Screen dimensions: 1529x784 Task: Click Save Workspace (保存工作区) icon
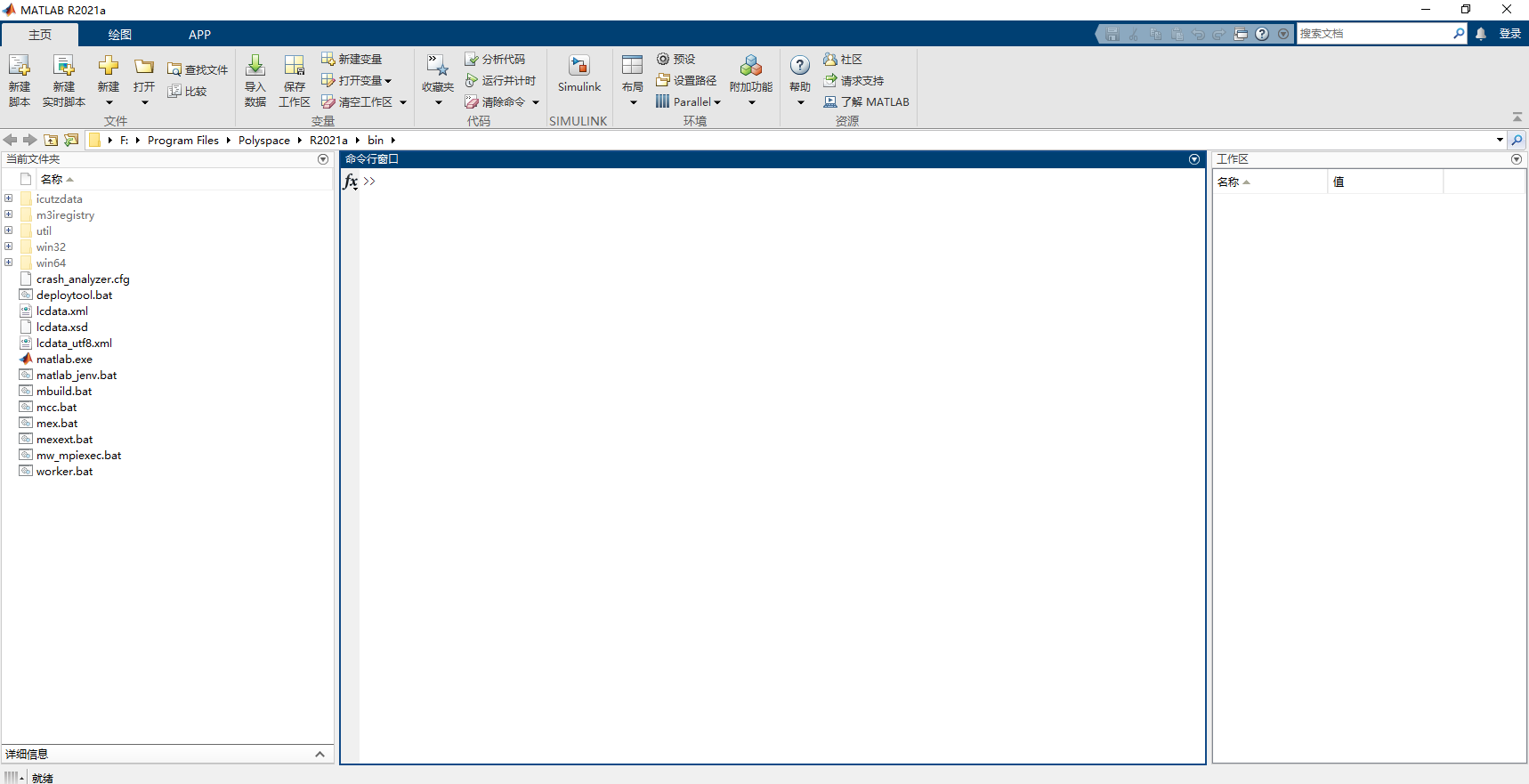tap(294, 67)
